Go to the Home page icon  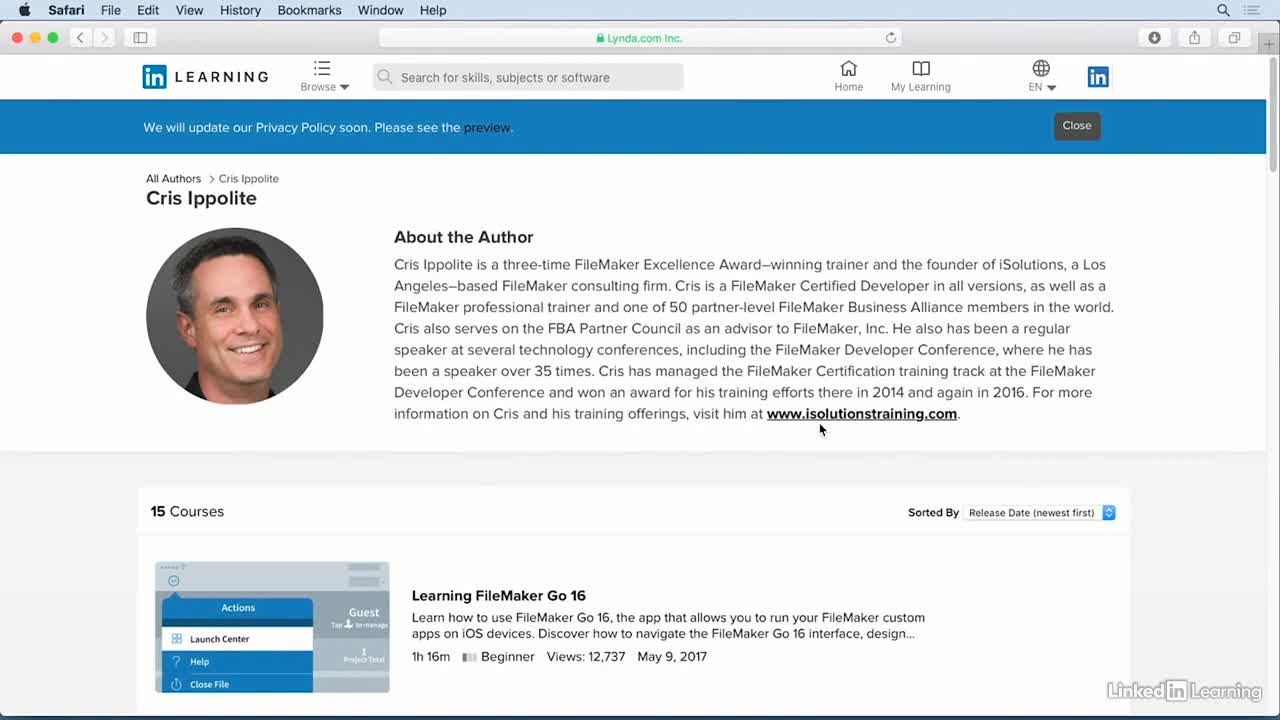(848, 77)
